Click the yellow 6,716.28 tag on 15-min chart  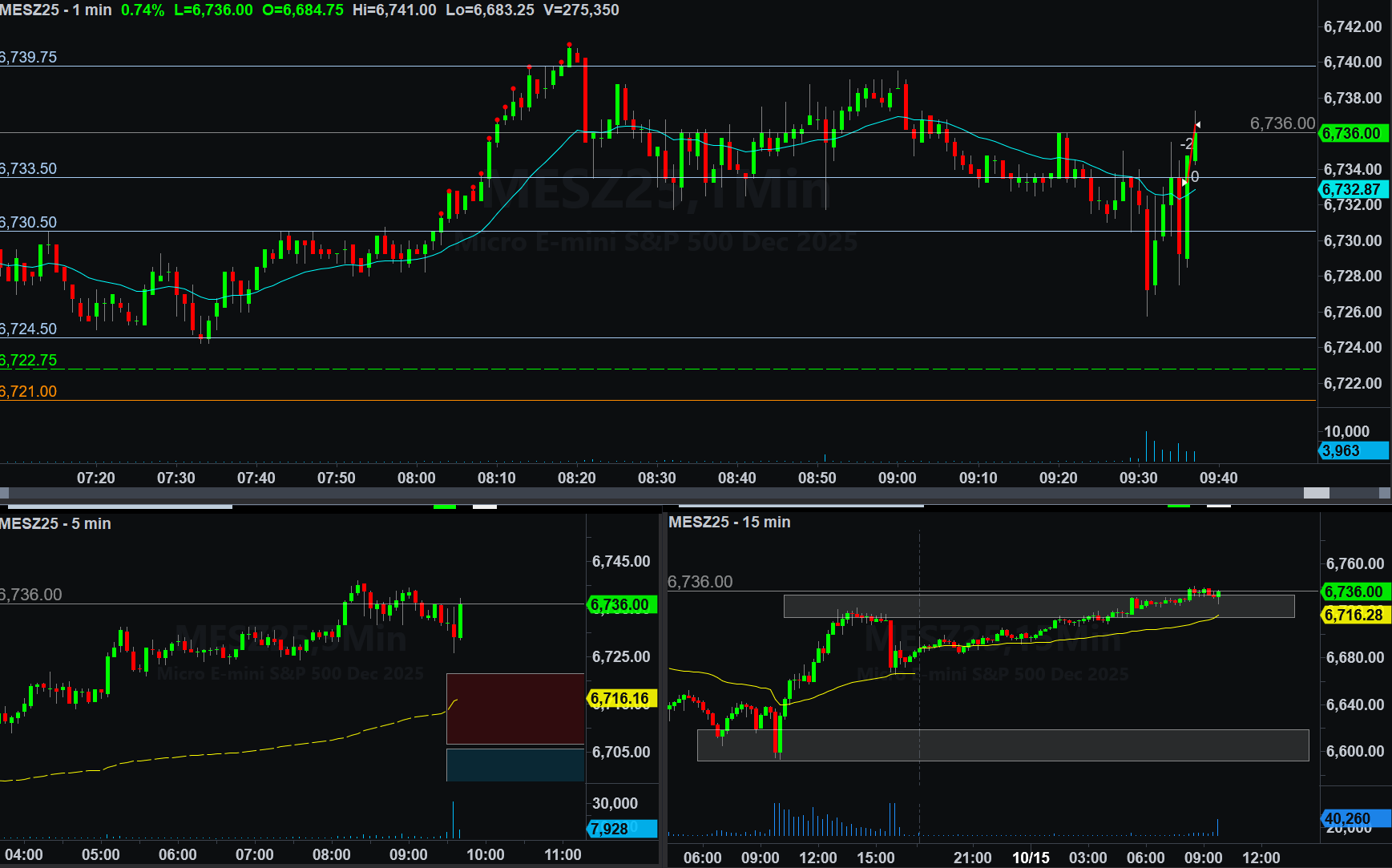pos(1354,615)
